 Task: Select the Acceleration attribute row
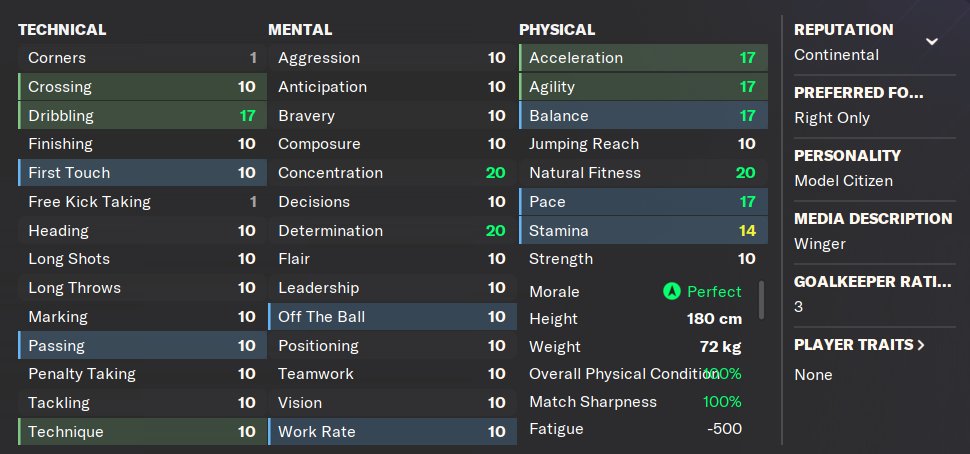[x=643, y=58]
